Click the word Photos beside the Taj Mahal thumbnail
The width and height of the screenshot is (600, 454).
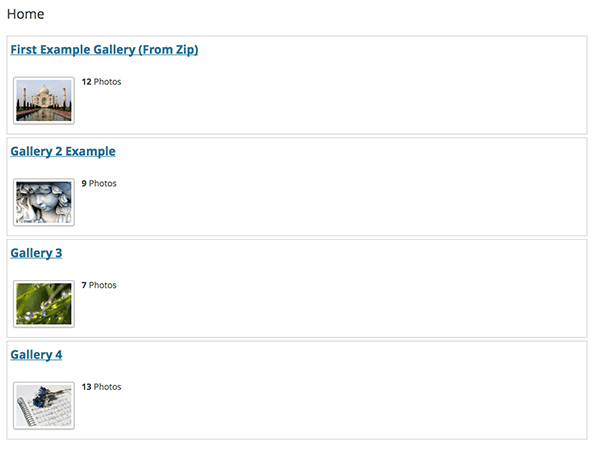tap(107, 82)
